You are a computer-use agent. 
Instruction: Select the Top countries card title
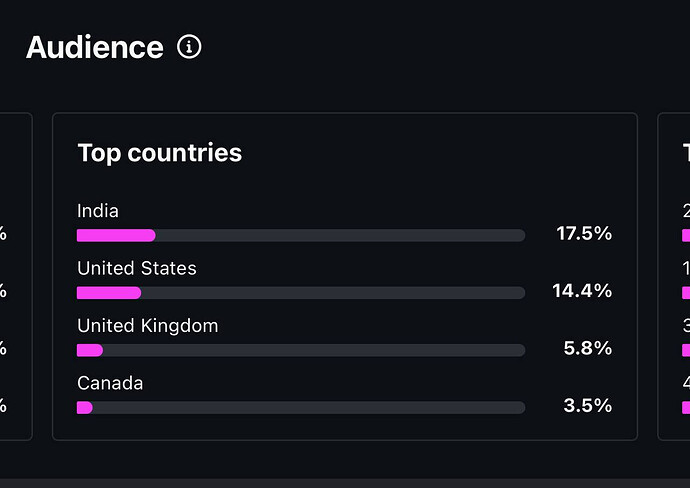[x=160, y=153]
